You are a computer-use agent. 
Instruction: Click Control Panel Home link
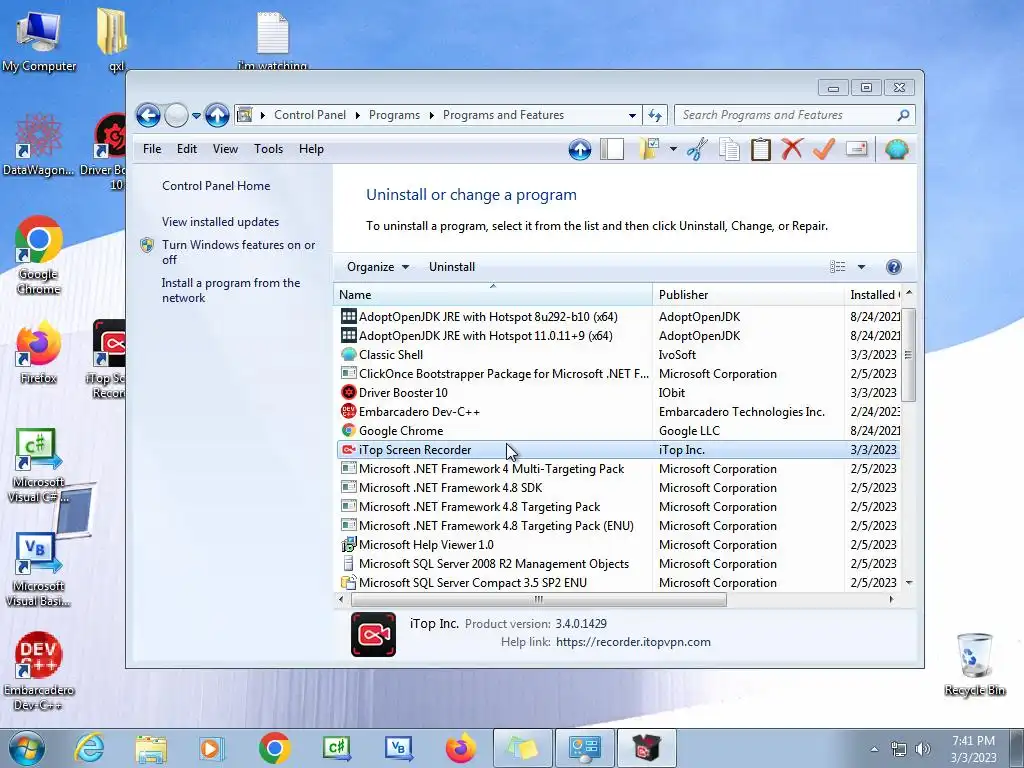click(x=216, y=185)
